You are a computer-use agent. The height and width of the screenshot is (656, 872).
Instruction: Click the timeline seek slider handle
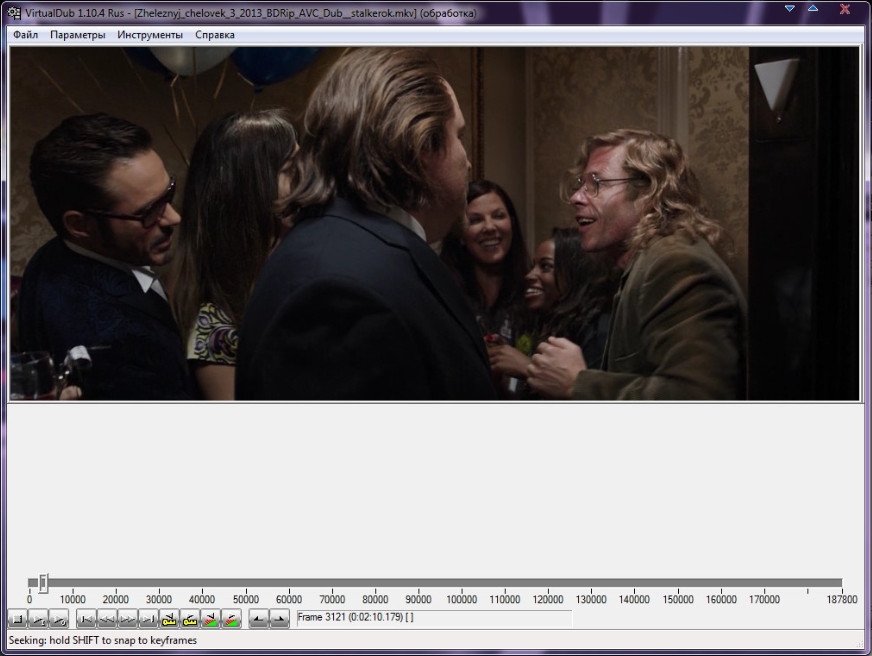(x=43, y=583)
